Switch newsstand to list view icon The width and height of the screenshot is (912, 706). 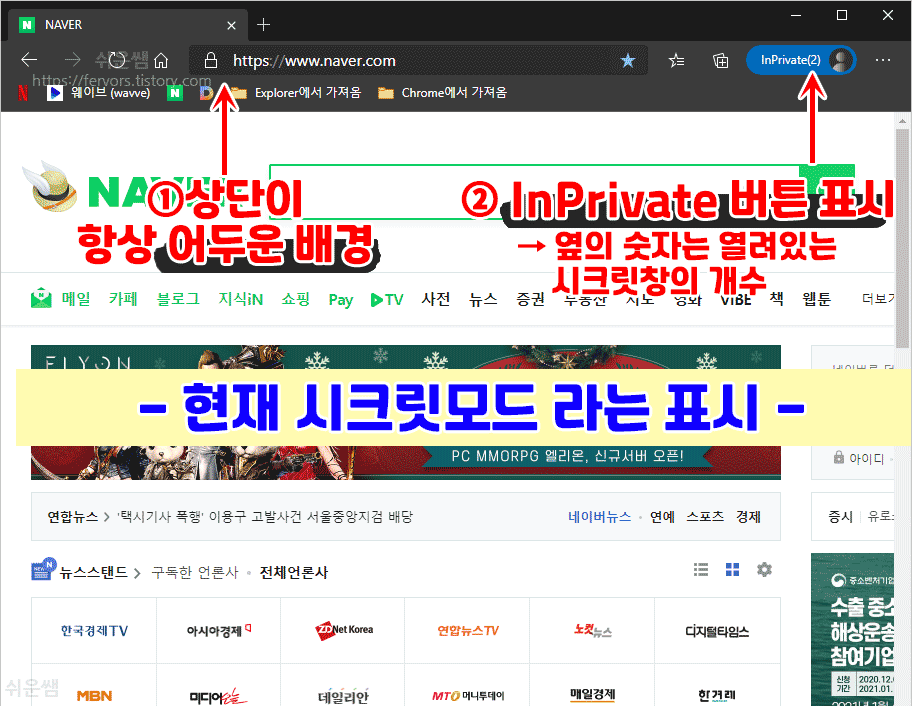701,569
